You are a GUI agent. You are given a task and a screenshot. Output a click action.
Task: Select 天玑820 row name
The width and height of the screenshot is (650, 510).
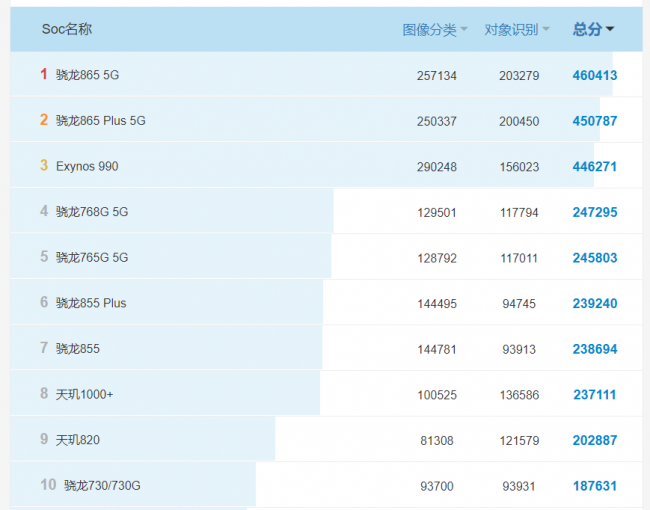pyautogui.click(x=78, y=440)
